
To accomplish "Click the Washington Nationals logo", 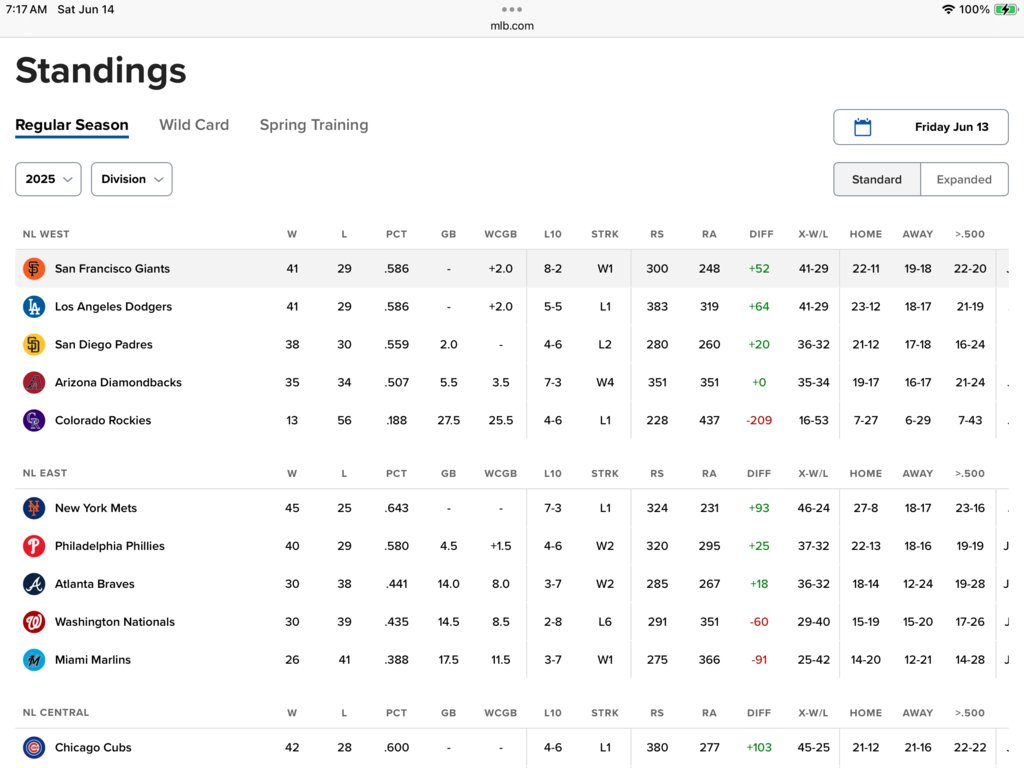I will (34, 621).
